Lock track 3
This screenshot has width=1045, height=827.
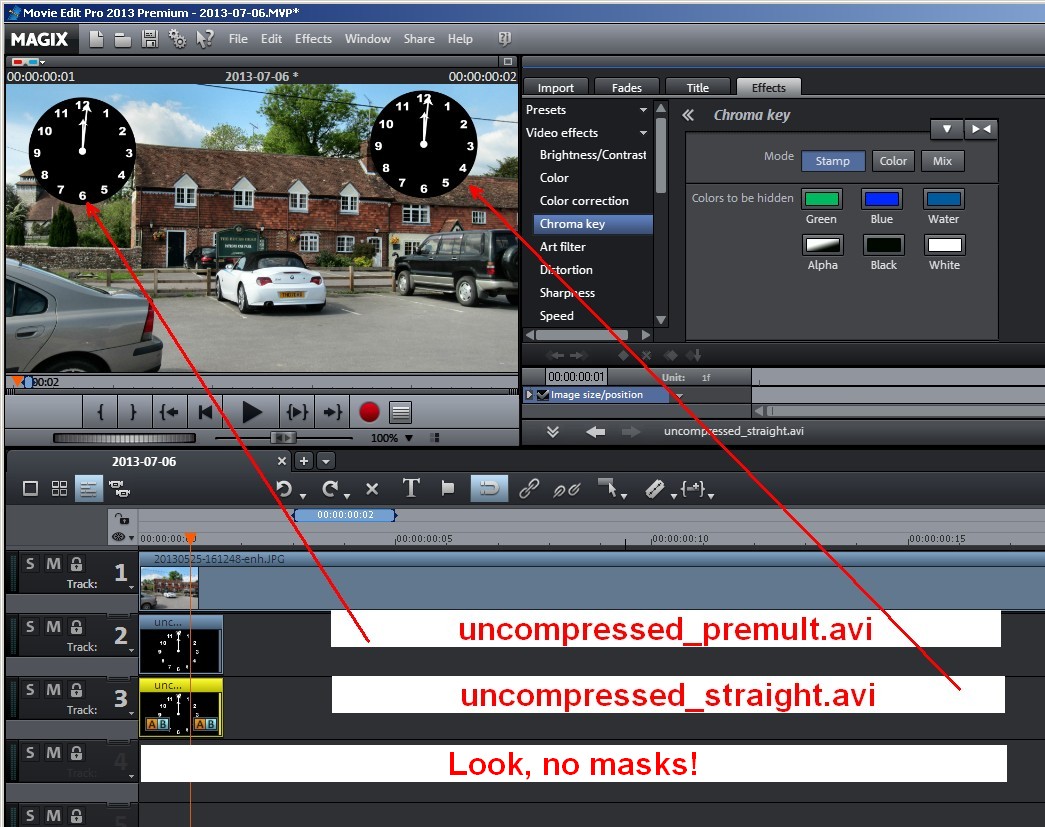77,689
